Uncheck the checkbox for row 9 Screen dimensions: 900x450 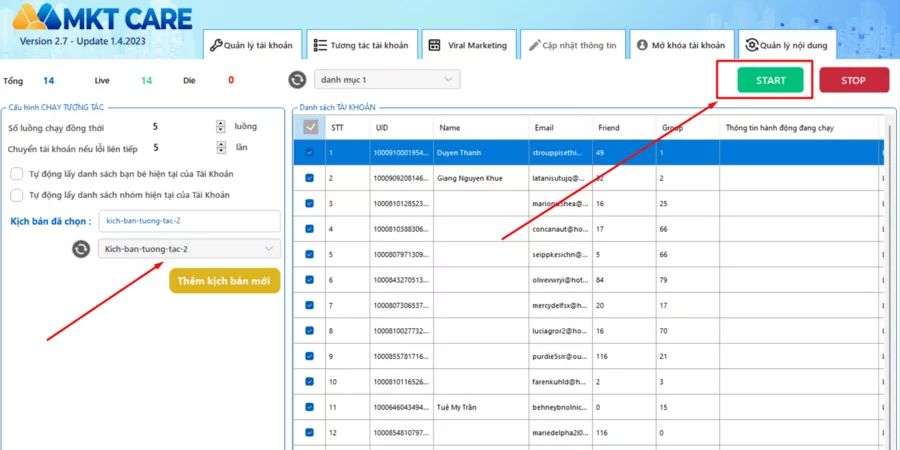pos(310,356)
